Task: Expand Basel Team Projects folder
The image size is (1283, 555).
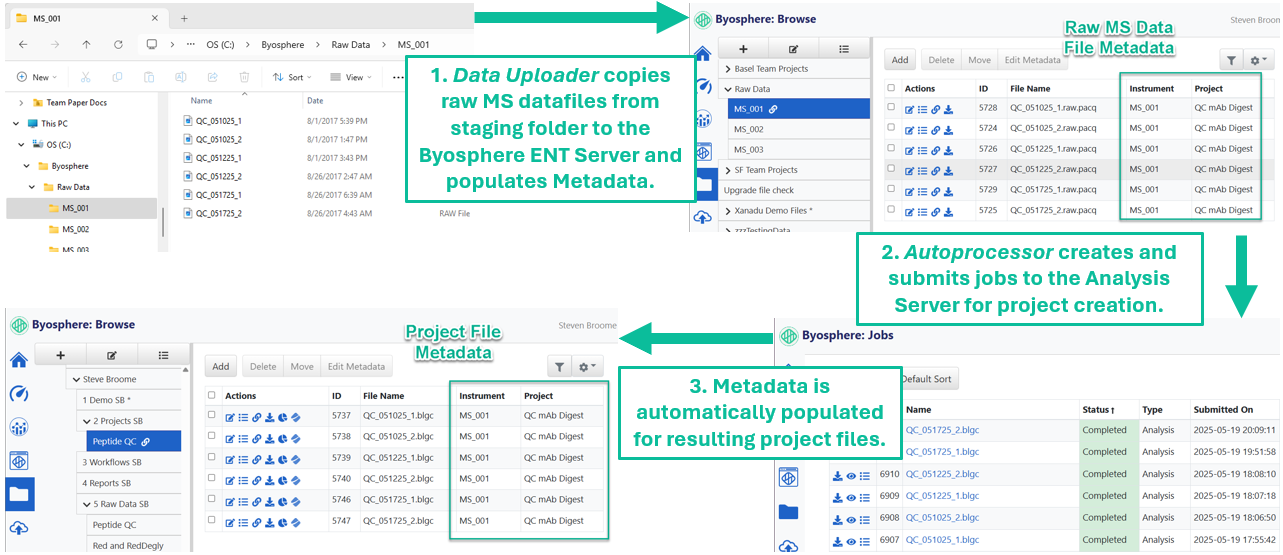Action: tap(728, 69)
